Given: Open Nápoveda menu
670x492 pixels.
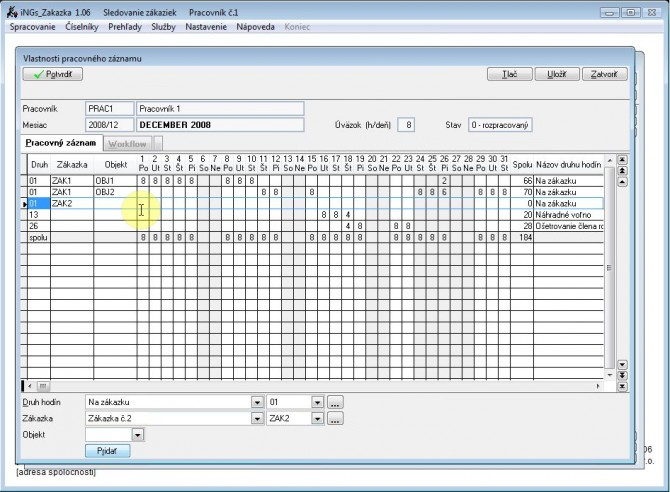Looking at the screenshot, I should coord(255,27).
